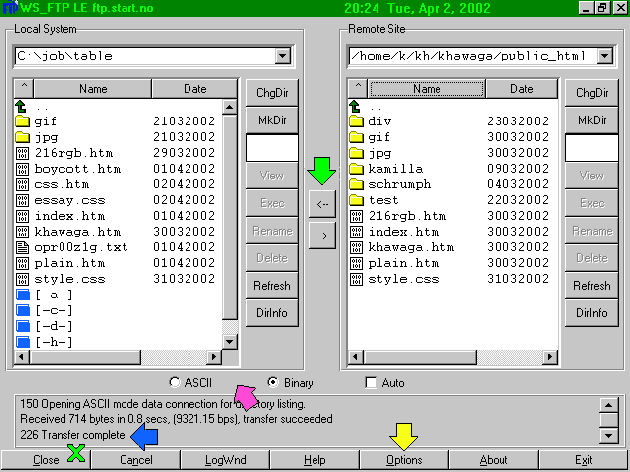Viewport: 630px width, 472px height.
Task: Click the remote MkDir button
Action: [x=592, y=120]
